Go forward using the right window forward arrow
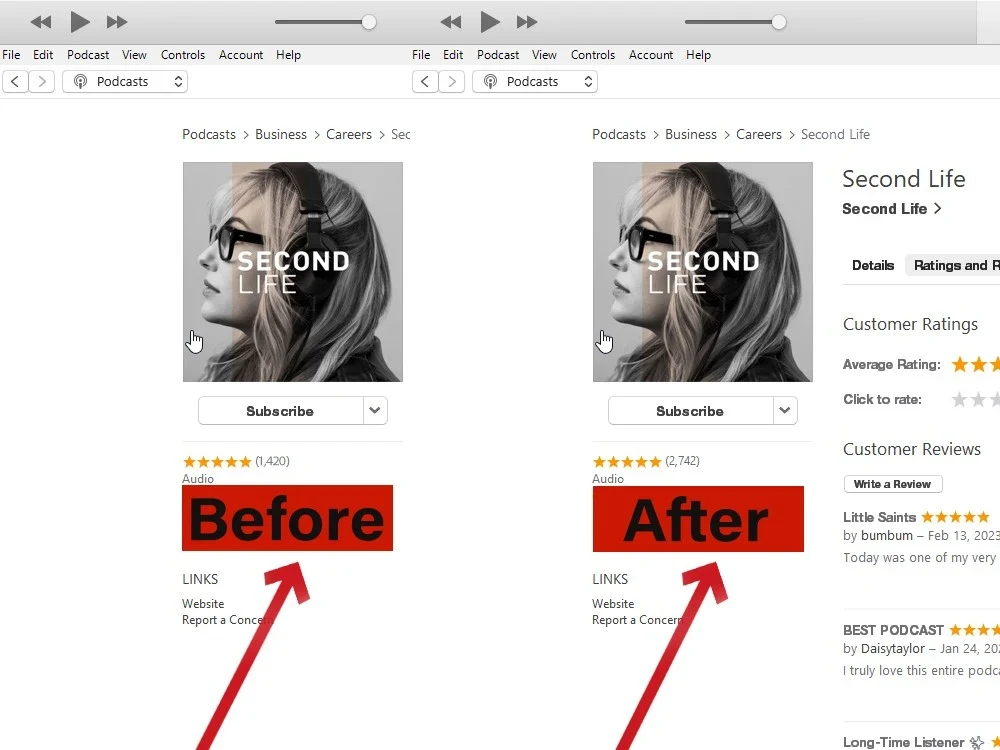 click(x=452, y=82)
